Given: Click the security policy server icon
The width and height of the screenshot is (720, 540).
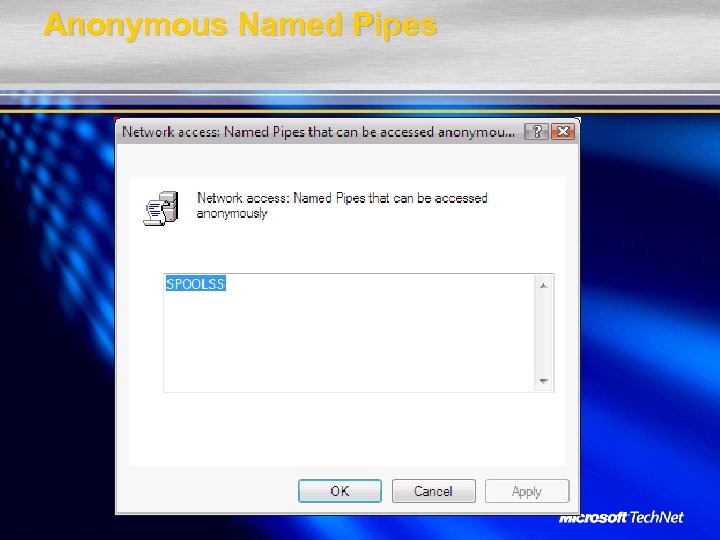Looking at the screenshot, I should tap(161, 208).
